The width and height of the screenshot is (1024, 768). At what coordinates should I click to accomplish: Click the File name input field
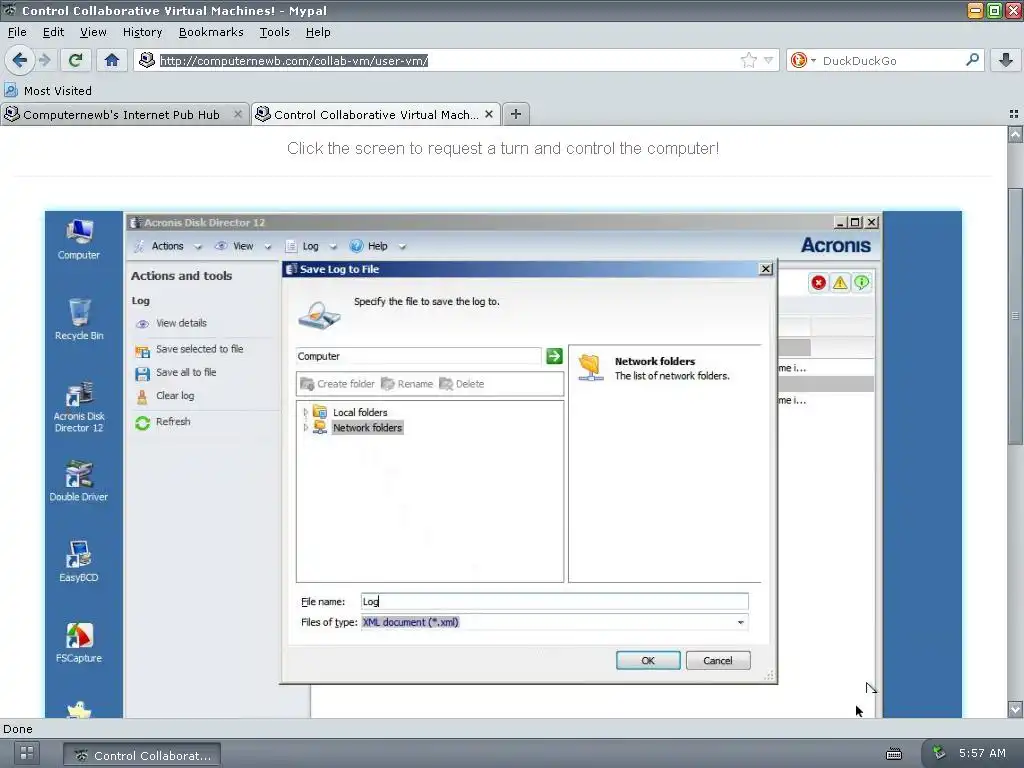[554, 601]
